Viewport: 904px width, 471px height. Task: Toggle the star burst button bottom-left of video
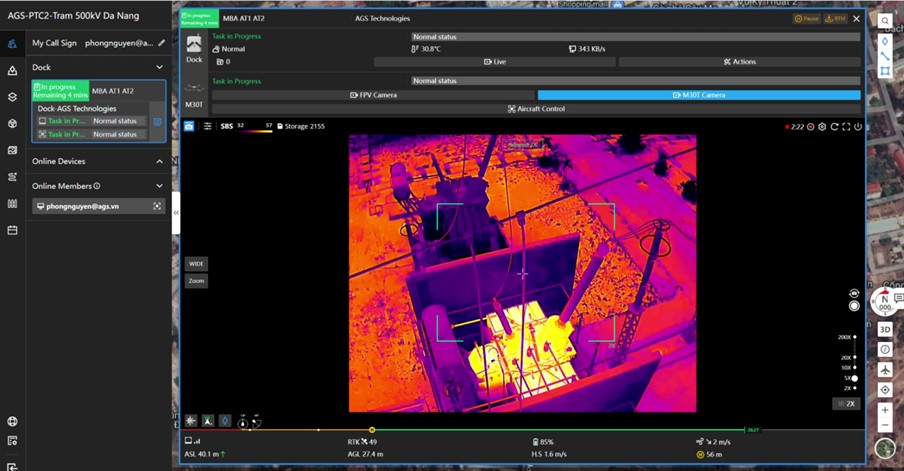191,421
